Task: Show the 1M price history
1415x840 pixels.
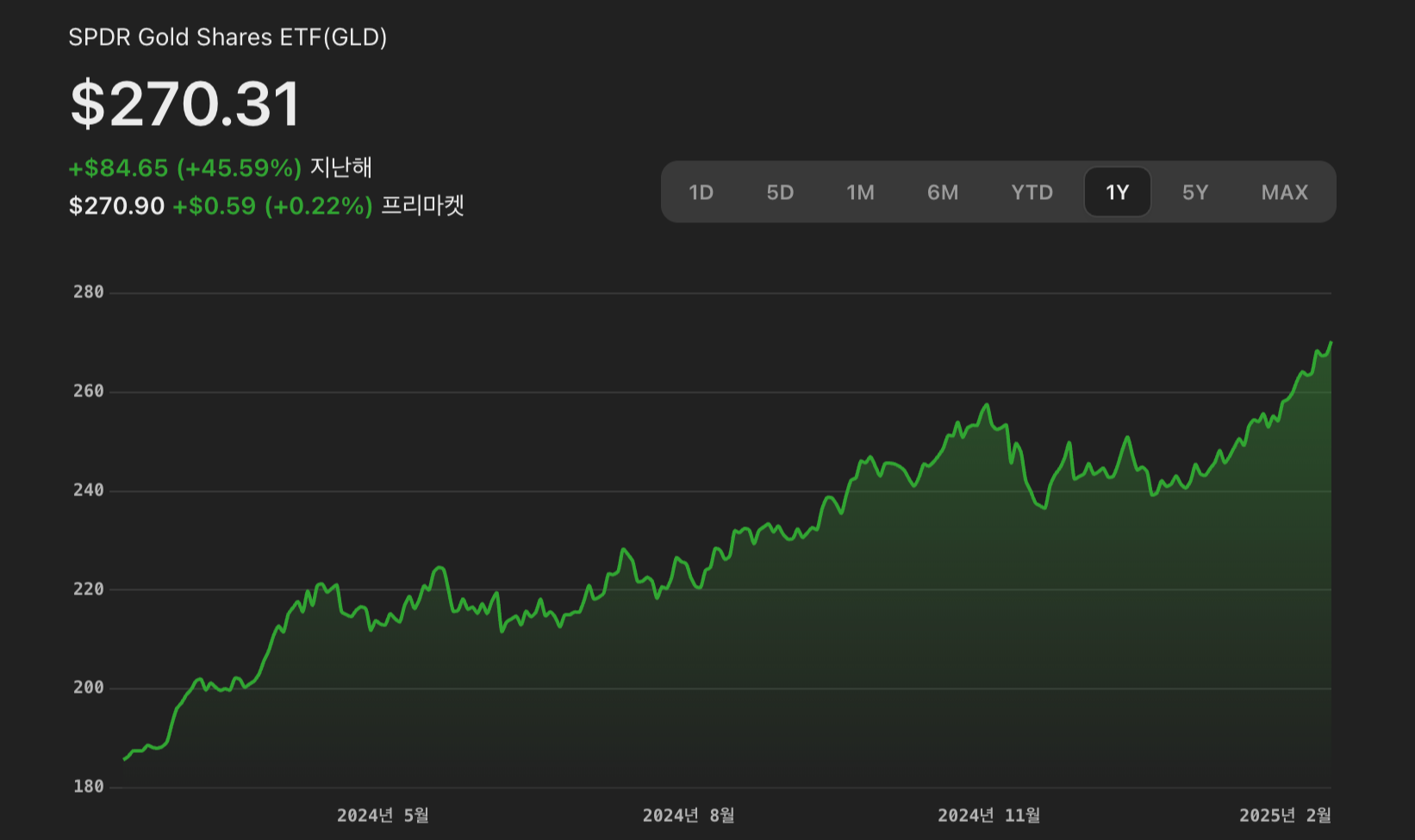Action: pos(860,192)
